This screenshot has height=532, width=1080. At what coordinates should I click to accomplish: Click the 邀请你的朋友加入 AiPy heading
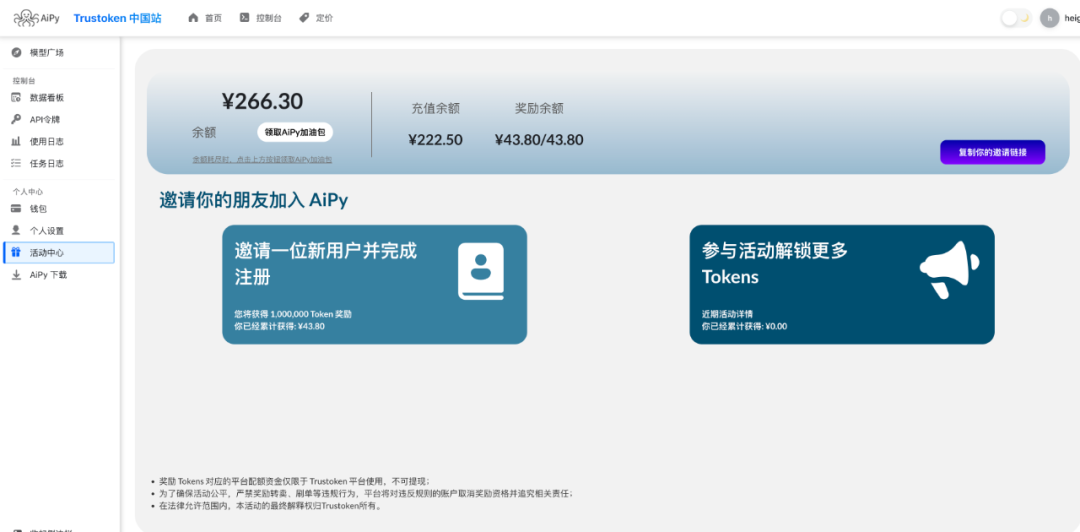253,201
